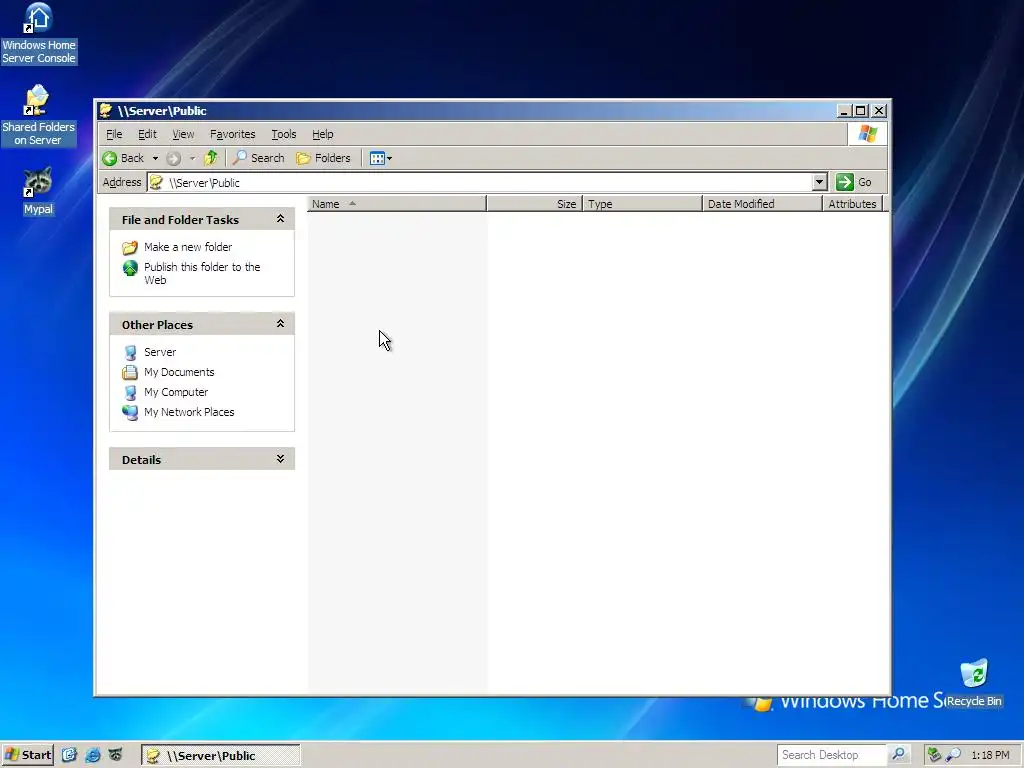This screenshot has height=768, width=1024.
Task: Click the Back arrow button in toolbar
Action: pyautogui.click(x=123, y=158)
